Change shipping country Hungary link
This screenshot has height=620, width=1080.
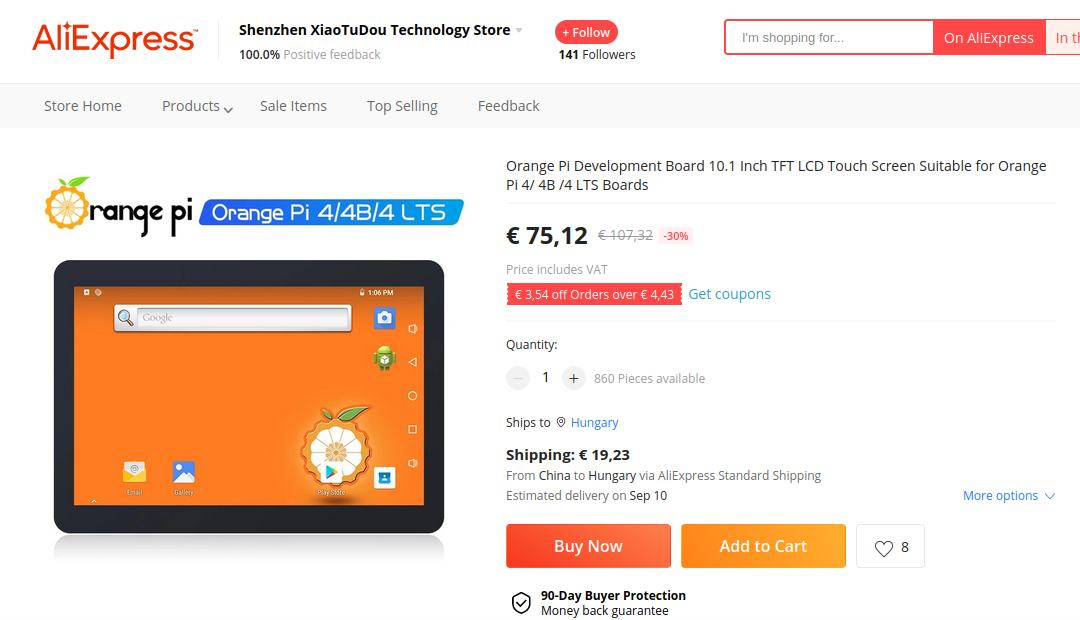click(594, 422)
